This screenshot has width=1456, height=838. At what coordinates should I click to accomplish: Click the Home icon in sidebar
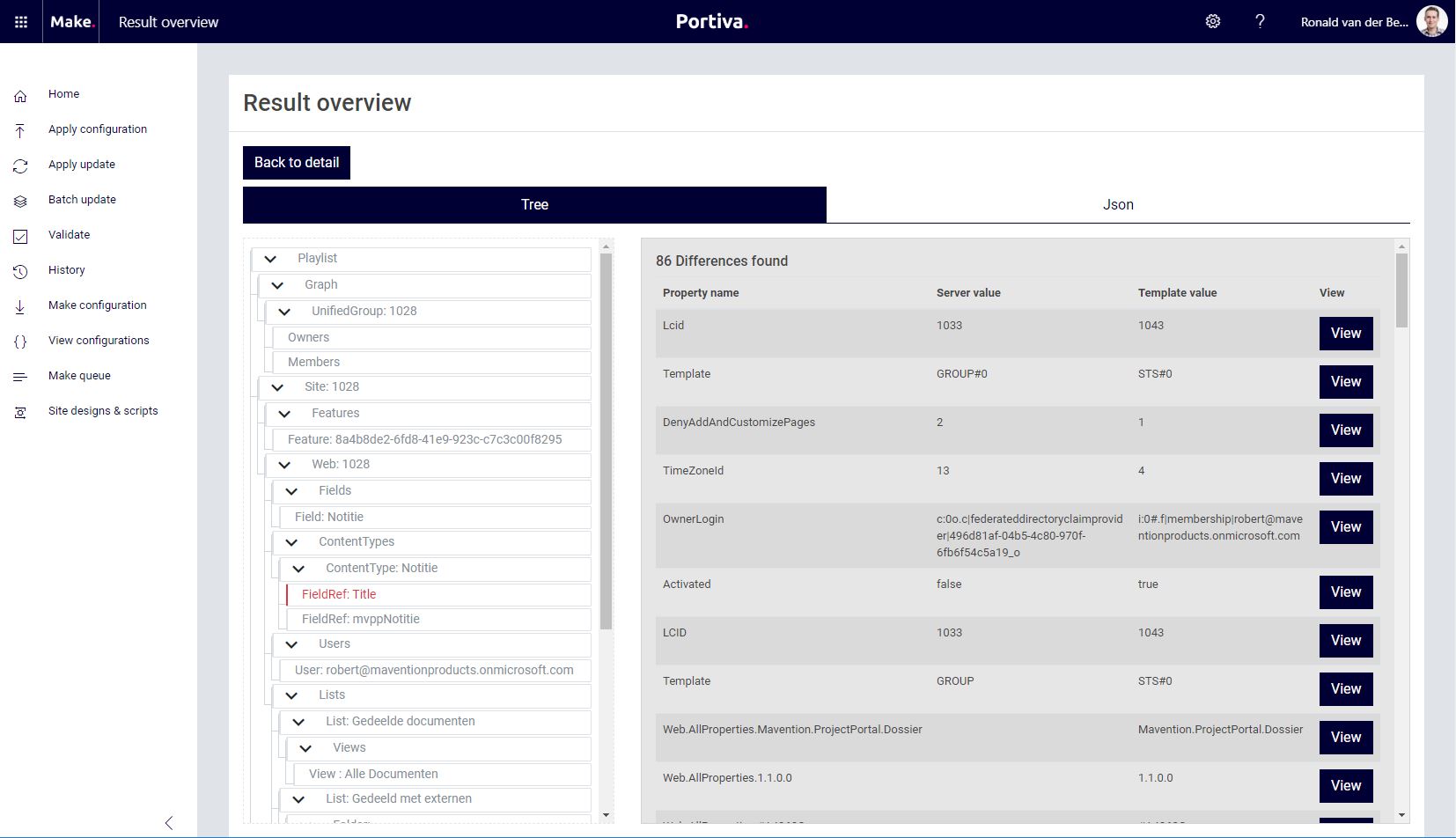pyautogui.click(x=20, y=95)
